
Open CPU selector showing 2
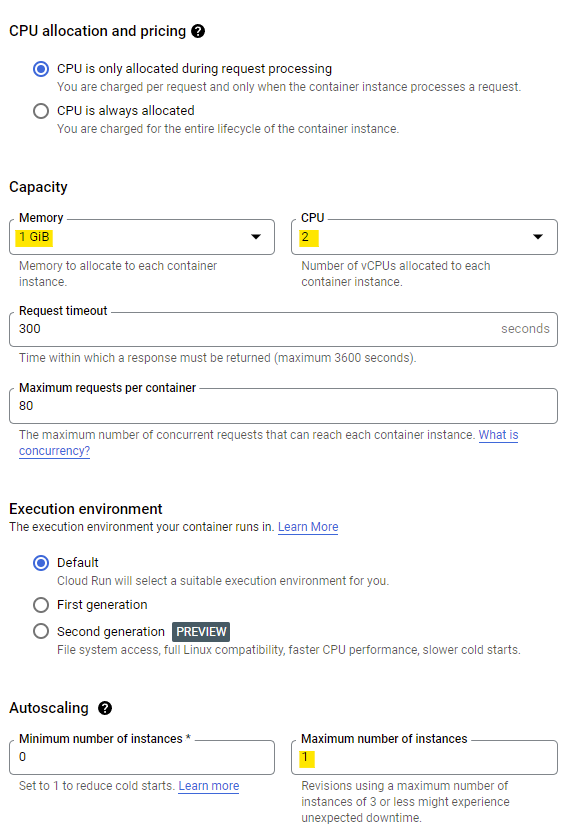click(x=424, y=237)
